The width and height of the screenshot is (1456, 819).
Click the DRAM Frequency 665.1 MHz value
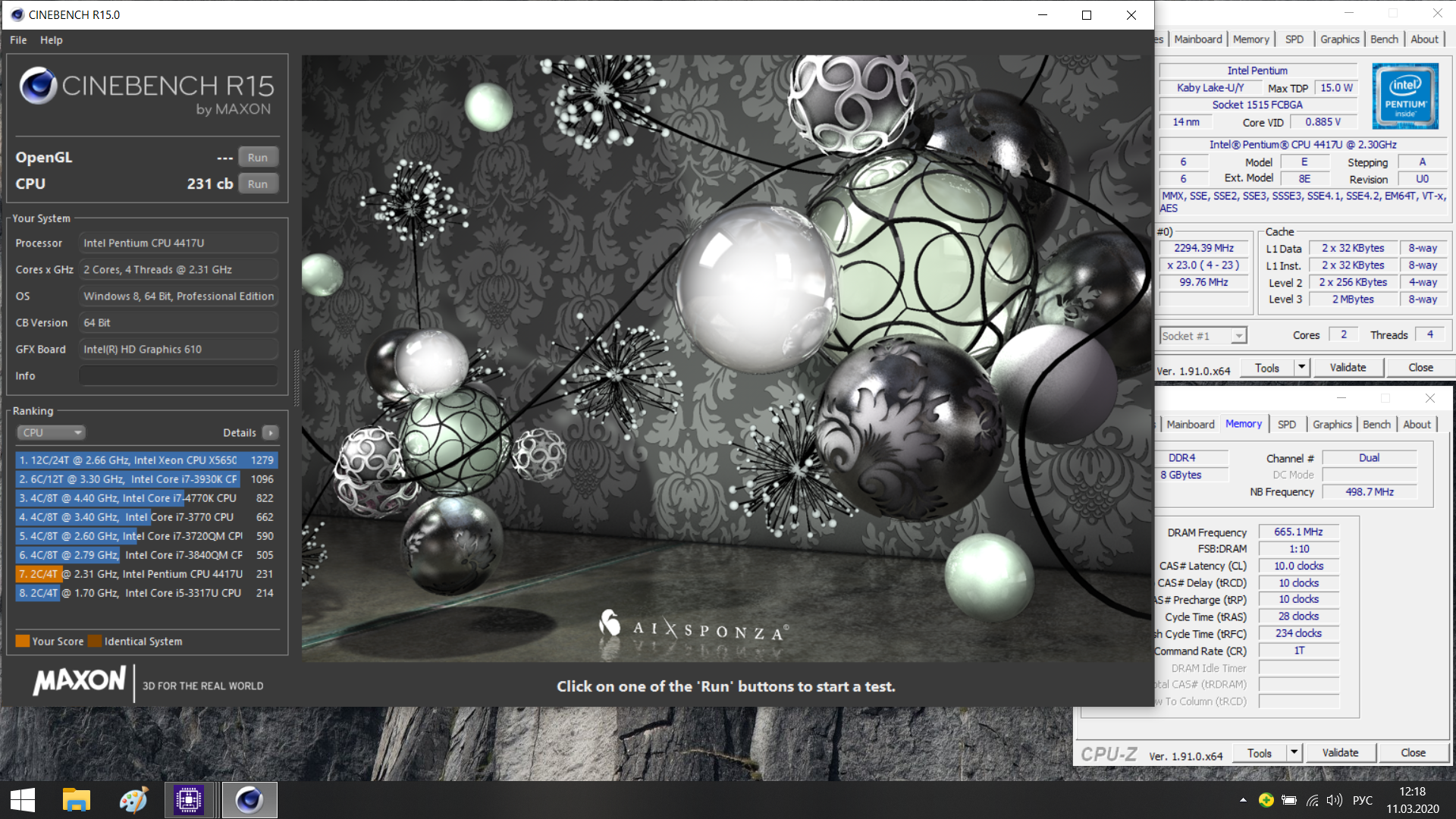click(1298, 532)
